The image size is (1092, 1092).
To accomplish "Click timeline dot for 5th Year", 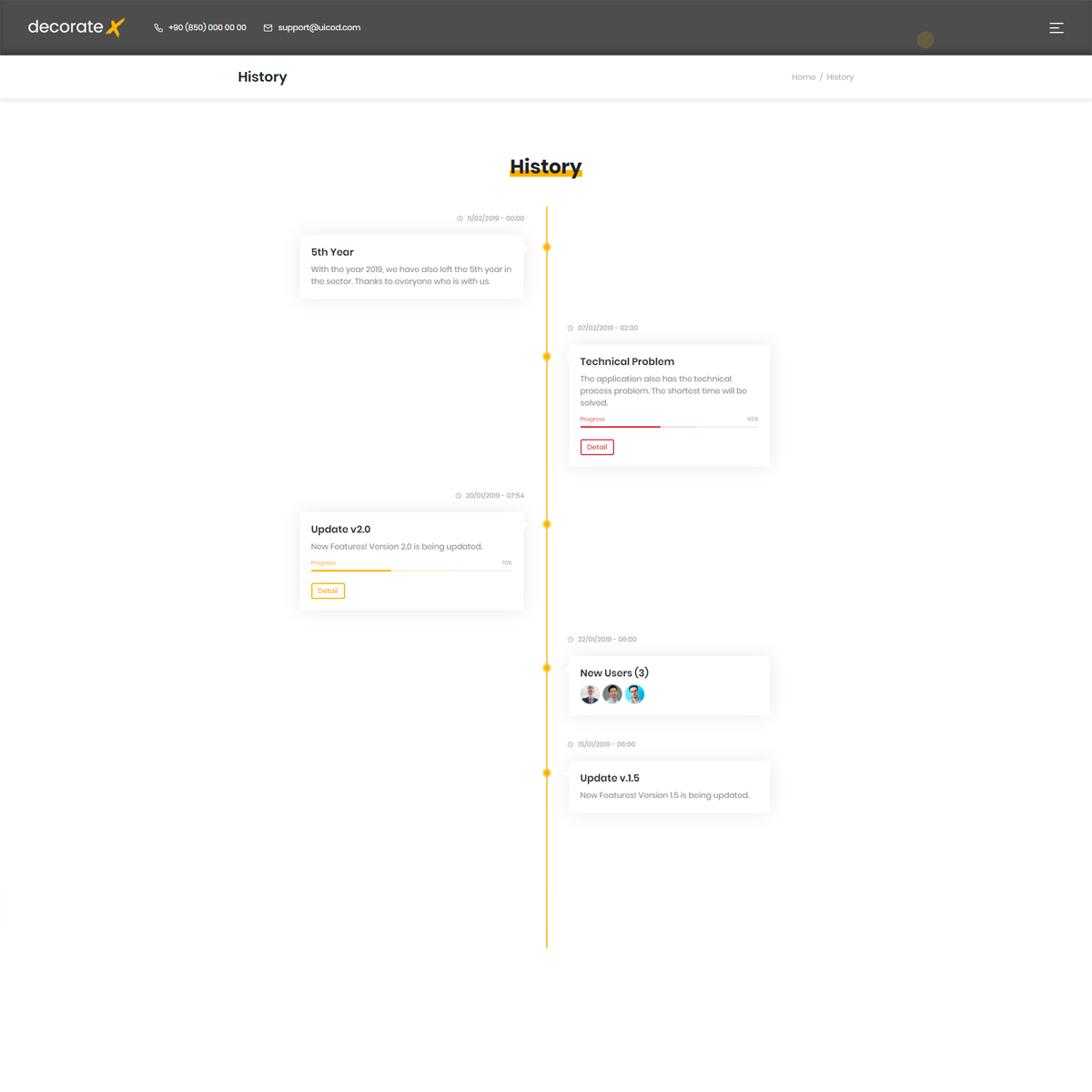I will click(547, 247).
